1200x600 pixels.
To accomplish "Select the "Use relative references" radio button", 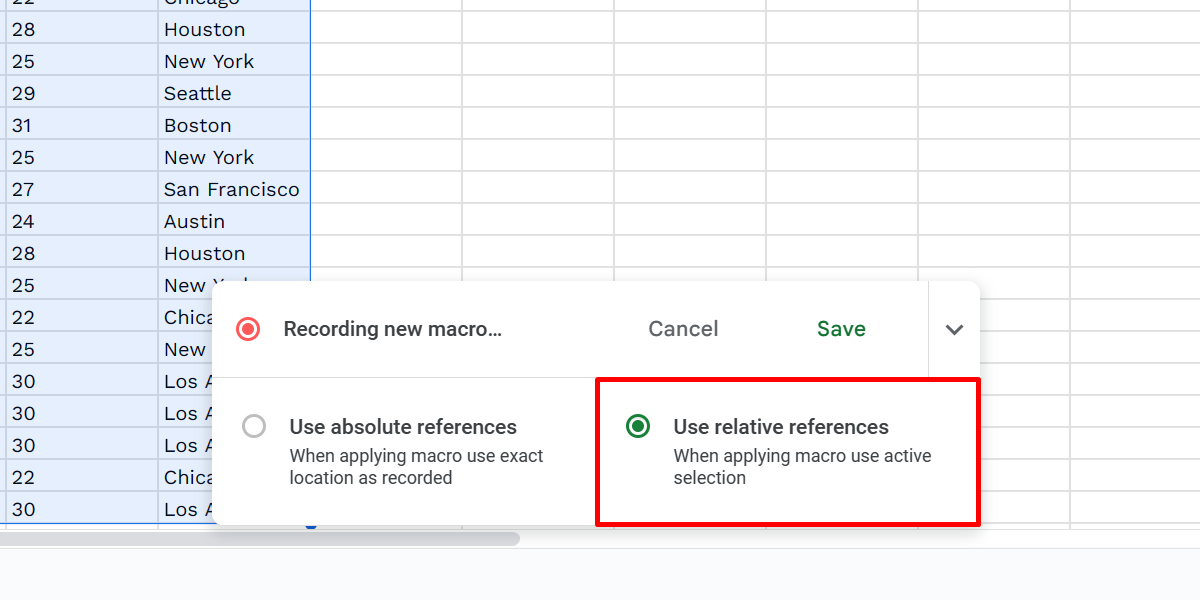I will tap(637, 426).
